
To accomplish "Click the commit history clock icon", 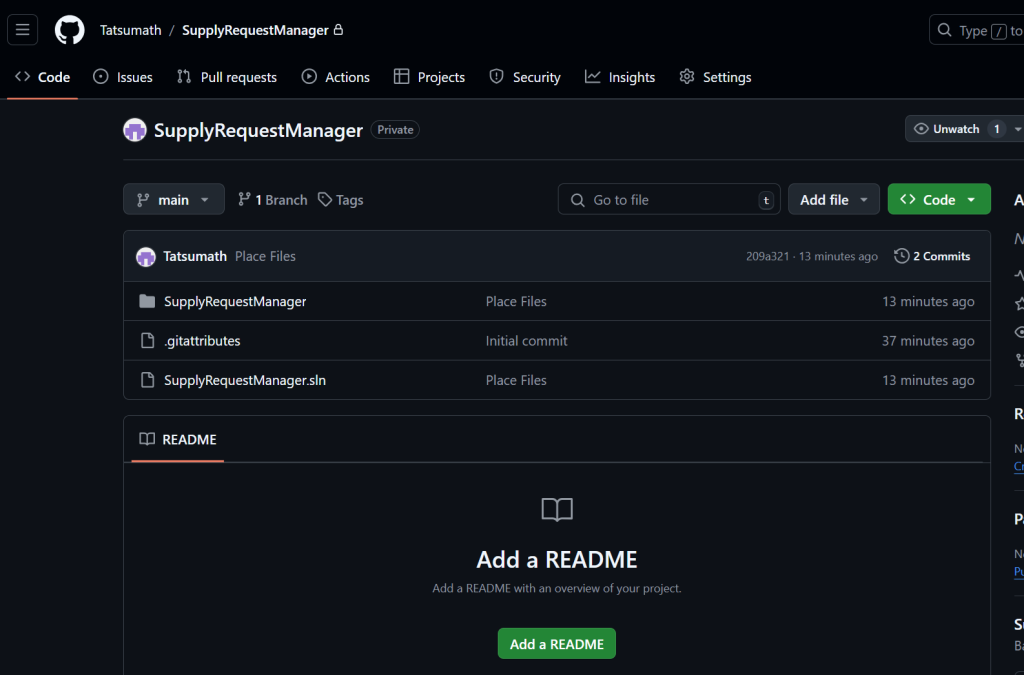I will pos(901,256).
